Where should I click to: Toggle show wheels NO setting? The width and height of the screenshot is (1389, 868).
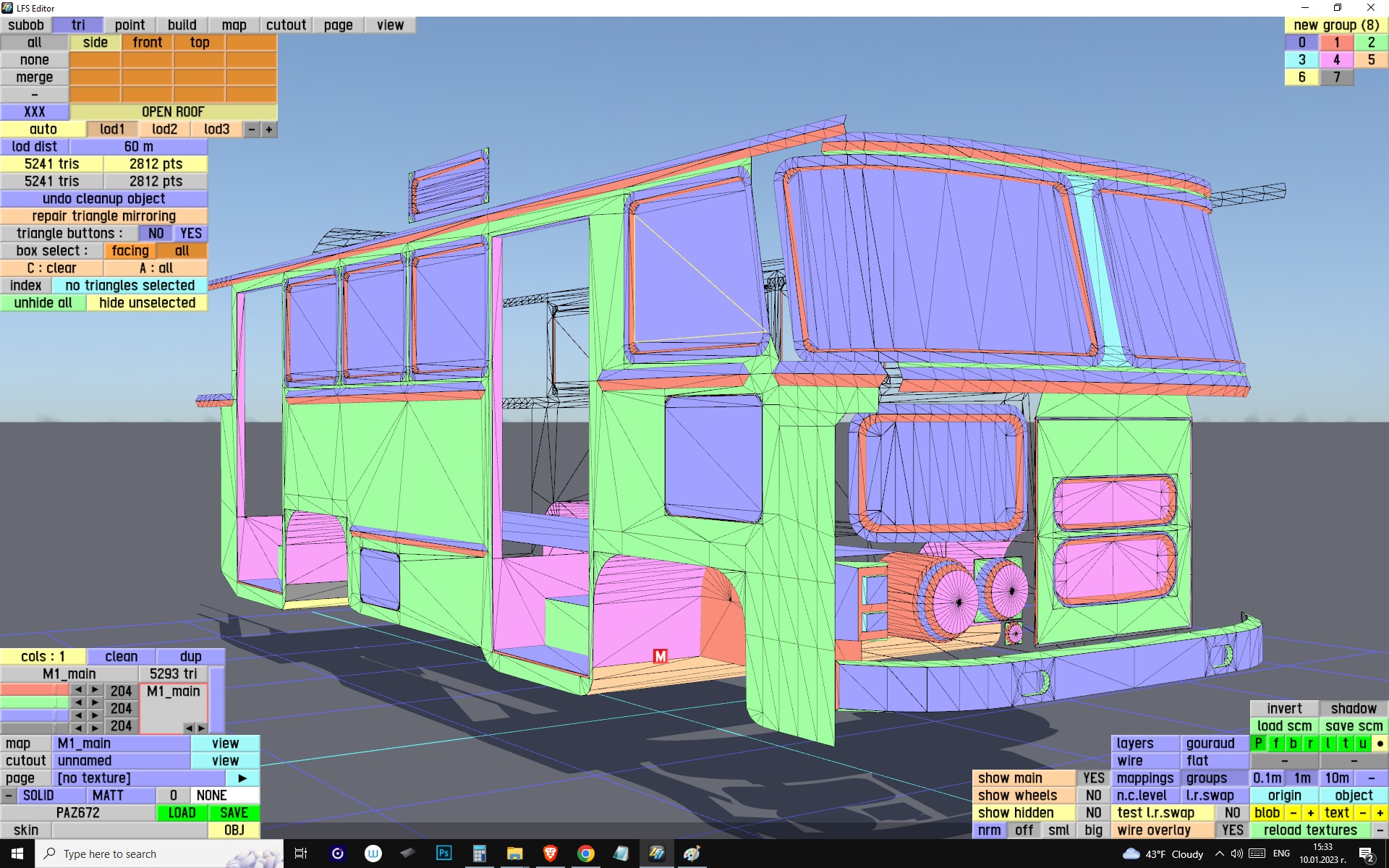point(1093,796)
